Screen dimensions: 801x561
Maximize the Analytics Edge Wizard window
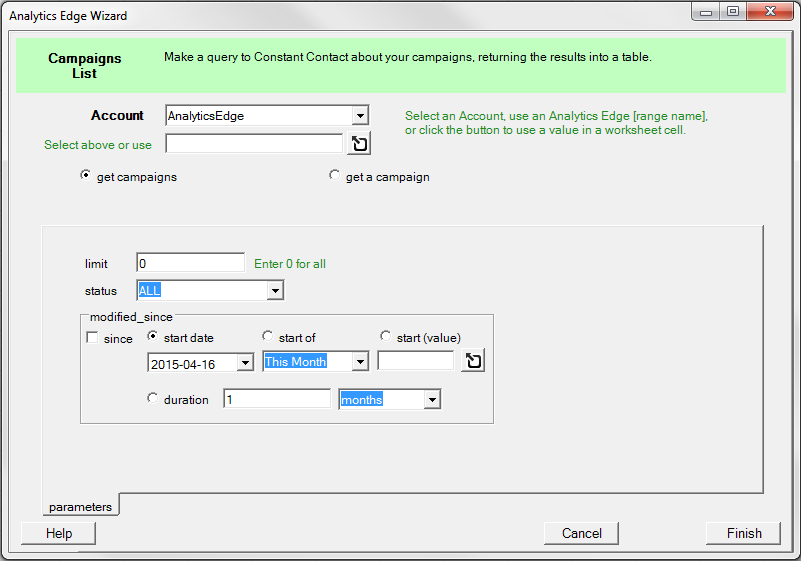pyautogui.click(x=733, y=11)
